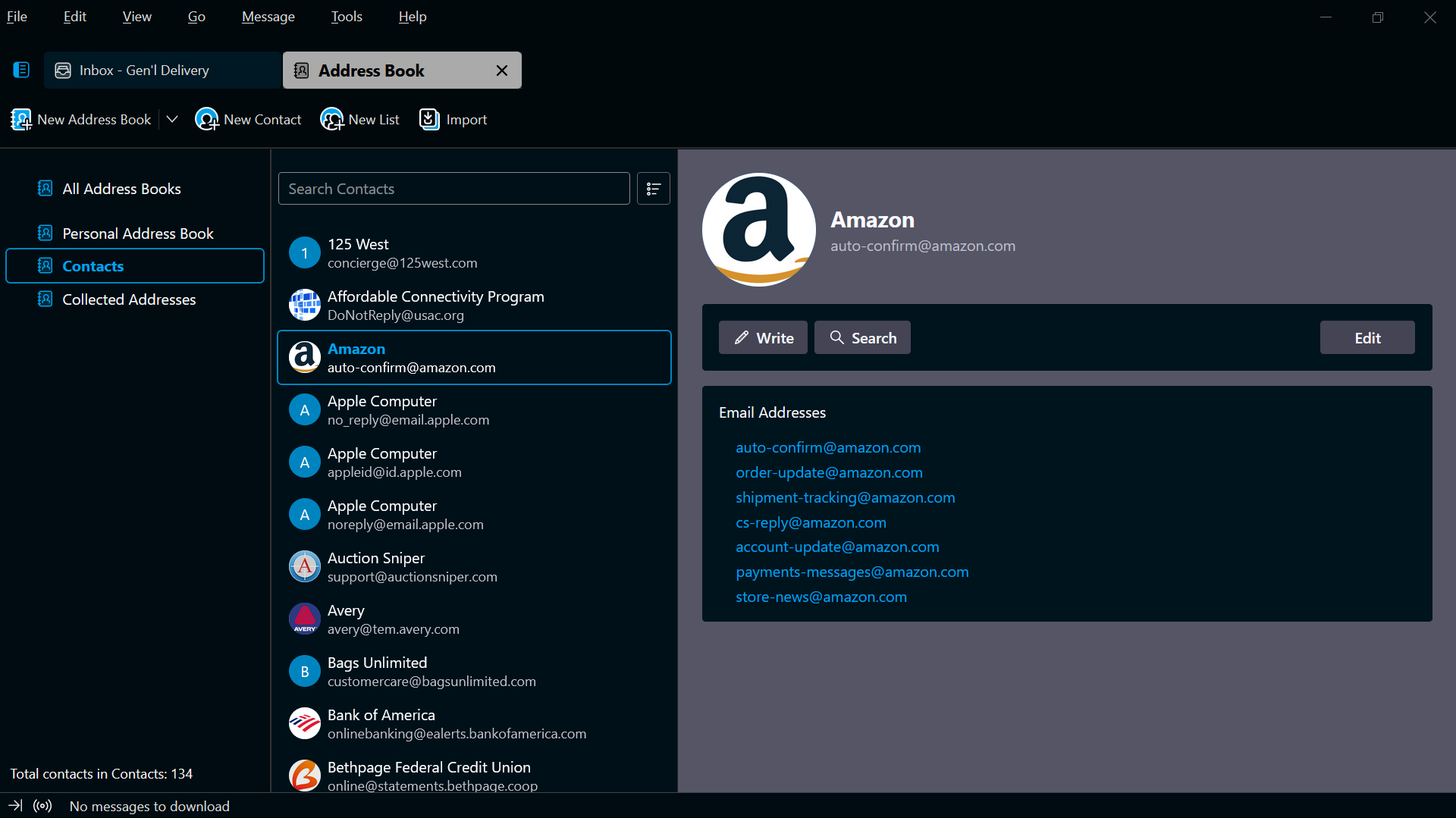Image resolution: width=1456 pixels, height=818 pixels.
Task: Click account-update@amazon.com link
Action: click(837, 547)
